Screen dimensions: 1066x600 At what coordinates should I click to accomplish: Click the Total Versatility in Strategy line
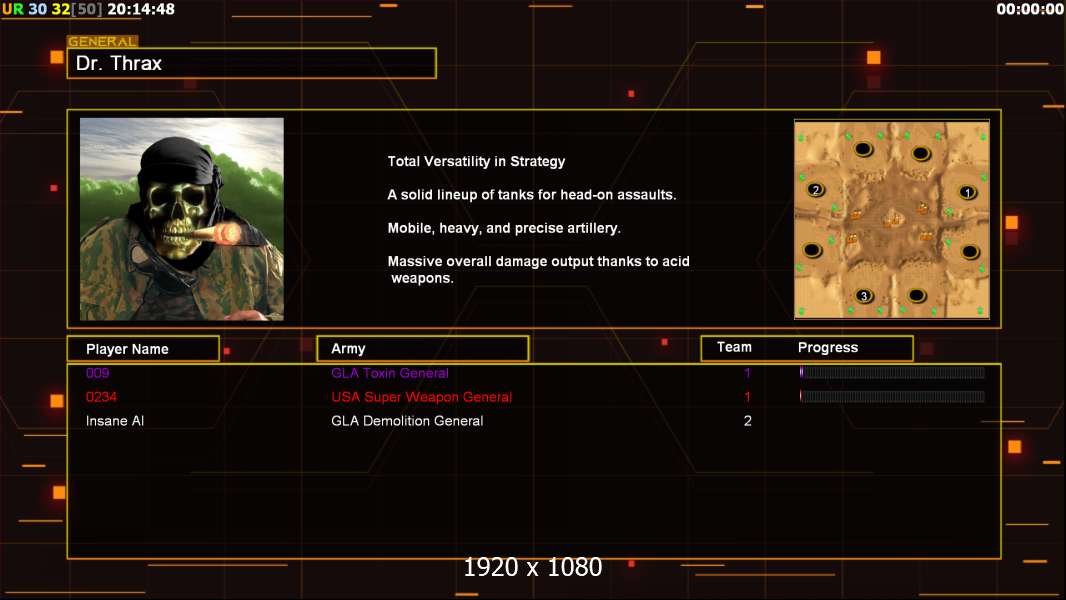476,161
